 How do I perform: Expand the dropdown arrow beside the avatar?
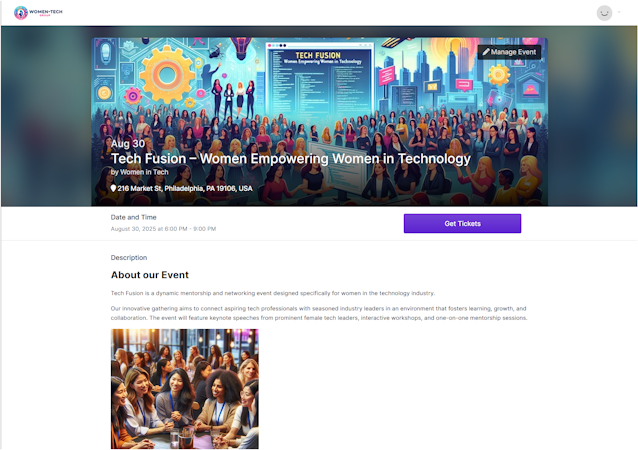click(x=619, y=12)
